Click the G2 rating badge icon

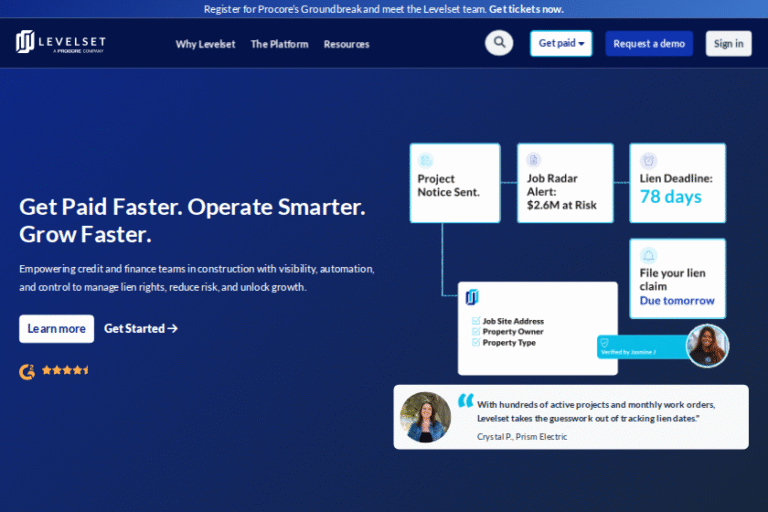click(x=27, y=371)
